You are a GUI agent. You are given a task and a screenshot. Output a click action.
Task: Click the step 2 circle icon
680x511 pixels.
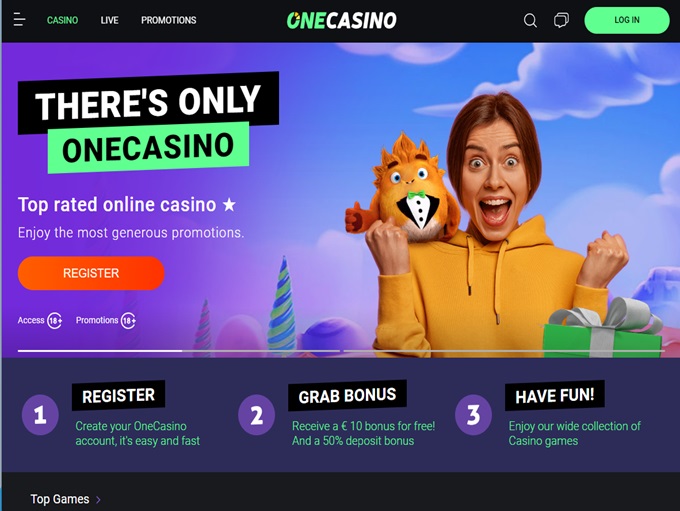pyautogui.click(x=256, y=415)
